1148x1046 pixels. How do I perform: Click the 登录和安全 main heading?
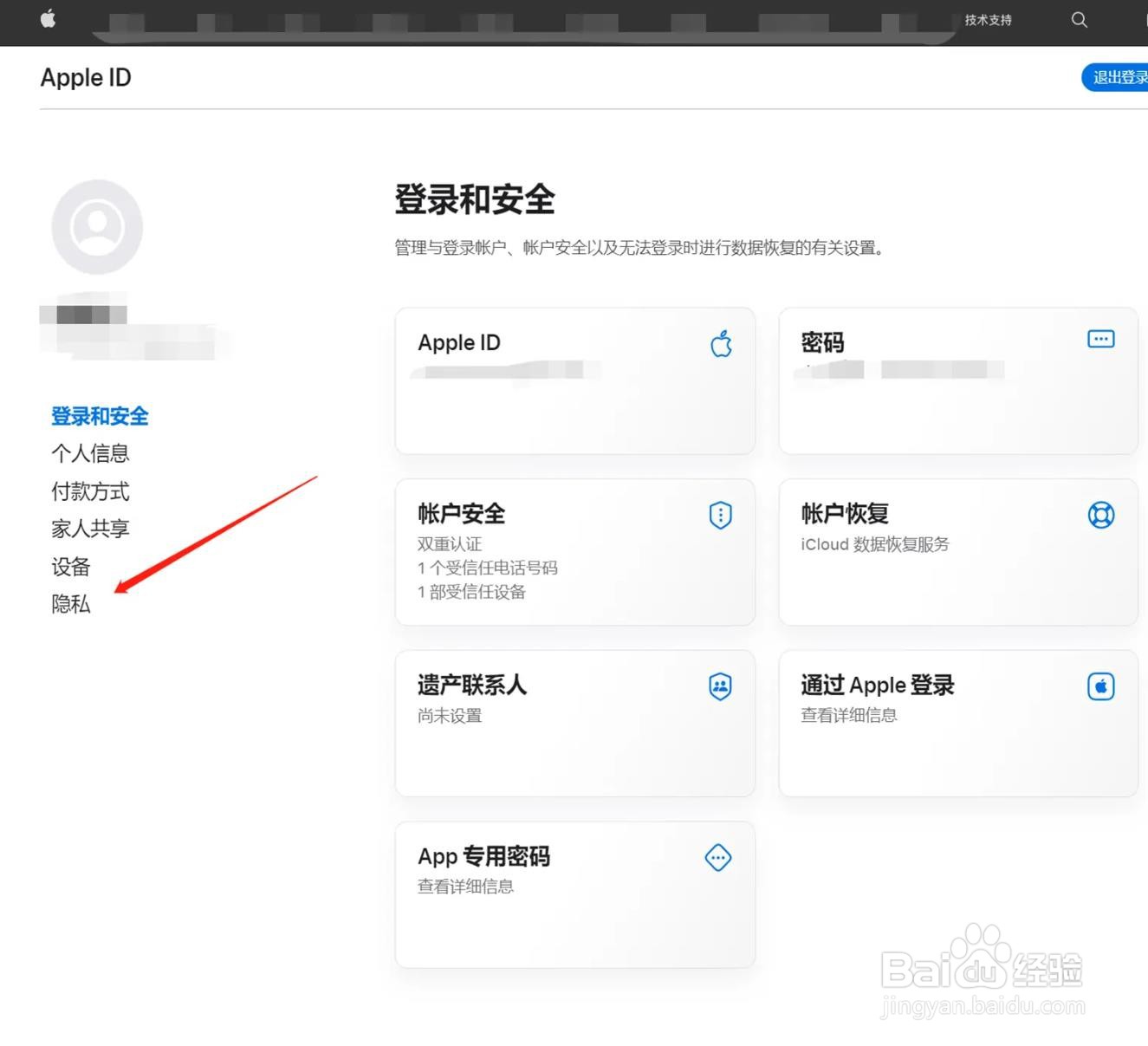tap(475, 199)
